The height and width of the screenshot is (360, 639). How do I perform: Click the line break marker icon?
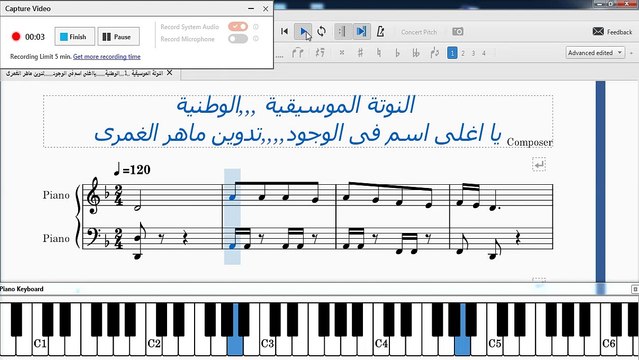click(539, 164)
